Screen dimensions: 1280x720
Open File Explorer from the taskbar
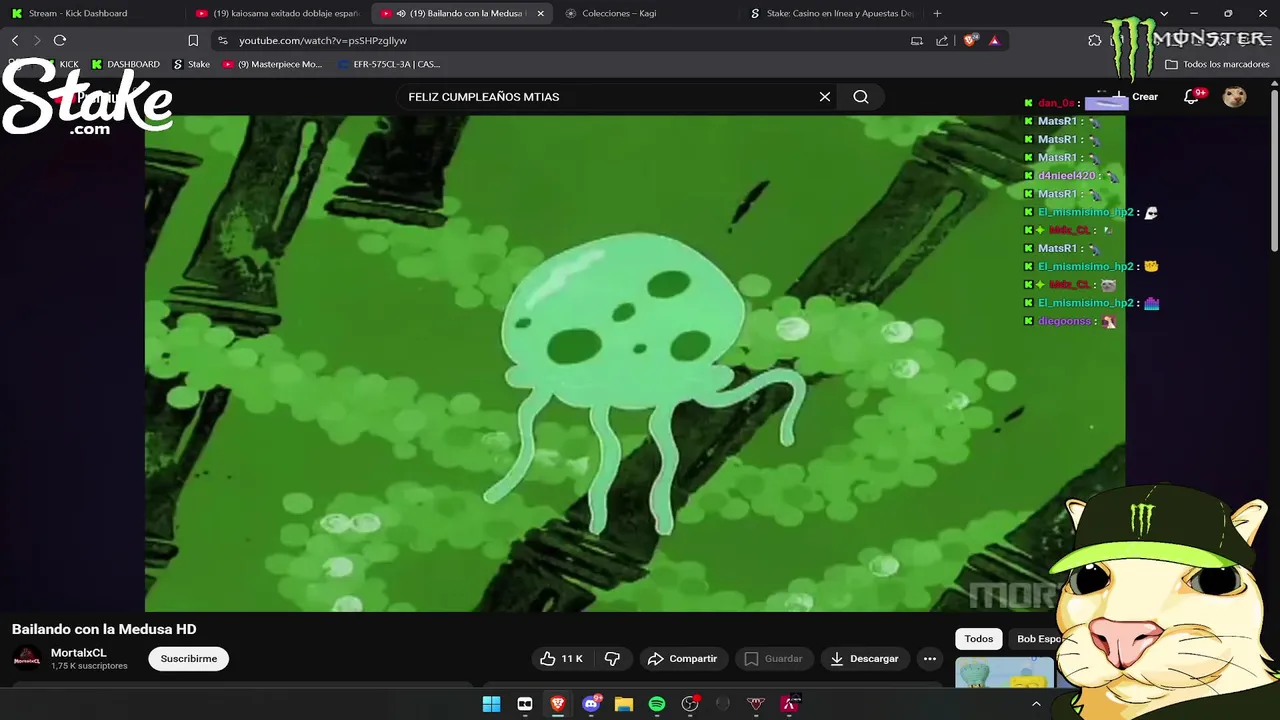pos(624,704)
